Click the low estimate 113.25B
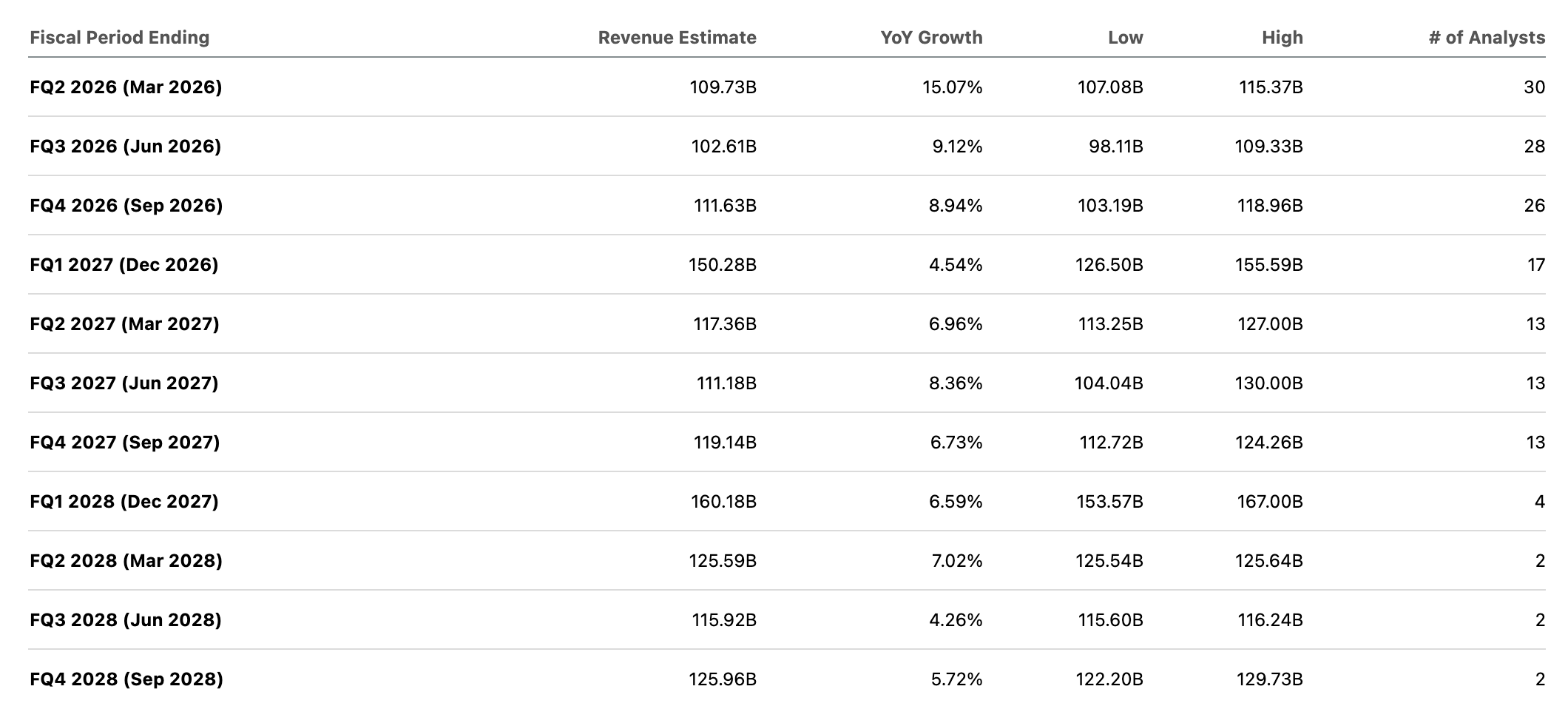 [x=1110, y=324]
